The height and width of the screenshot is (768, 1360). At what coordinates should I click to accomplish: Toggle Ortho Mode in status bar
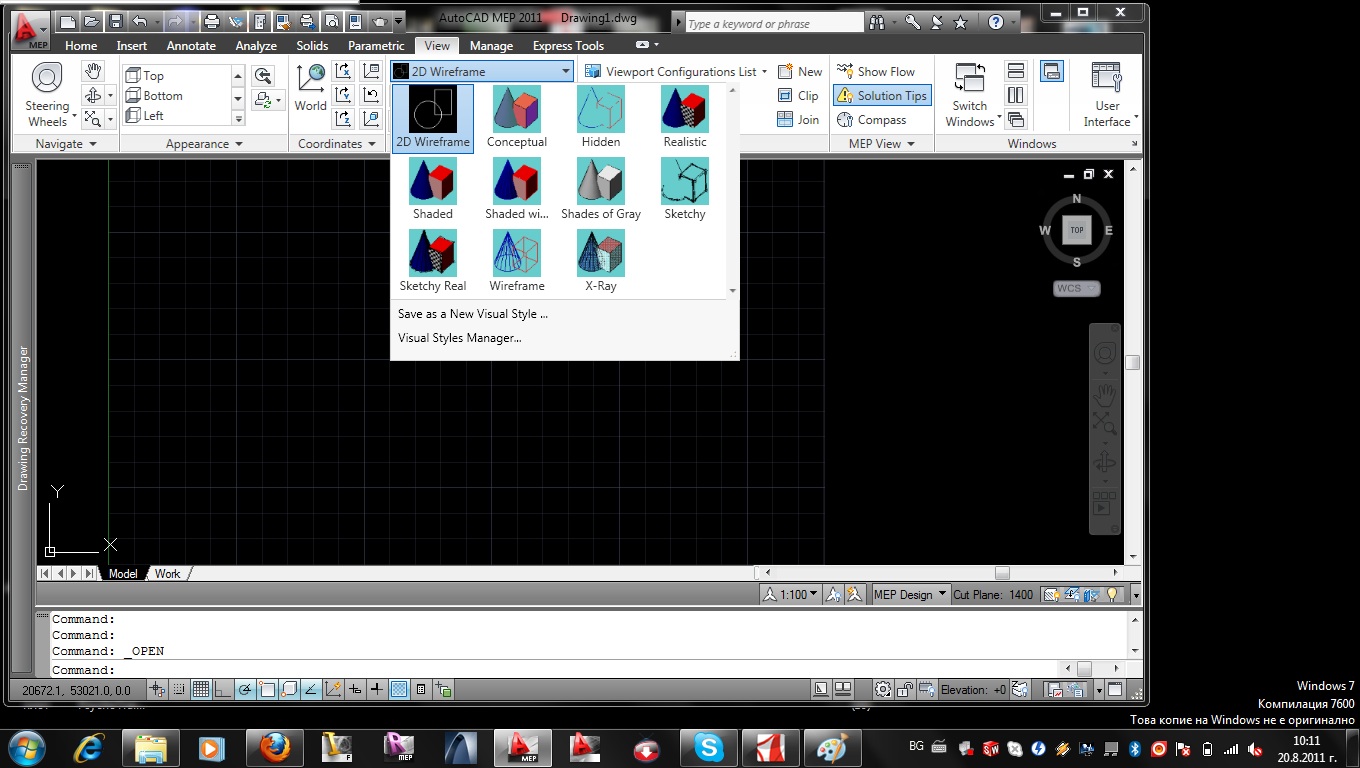point(222,689)
